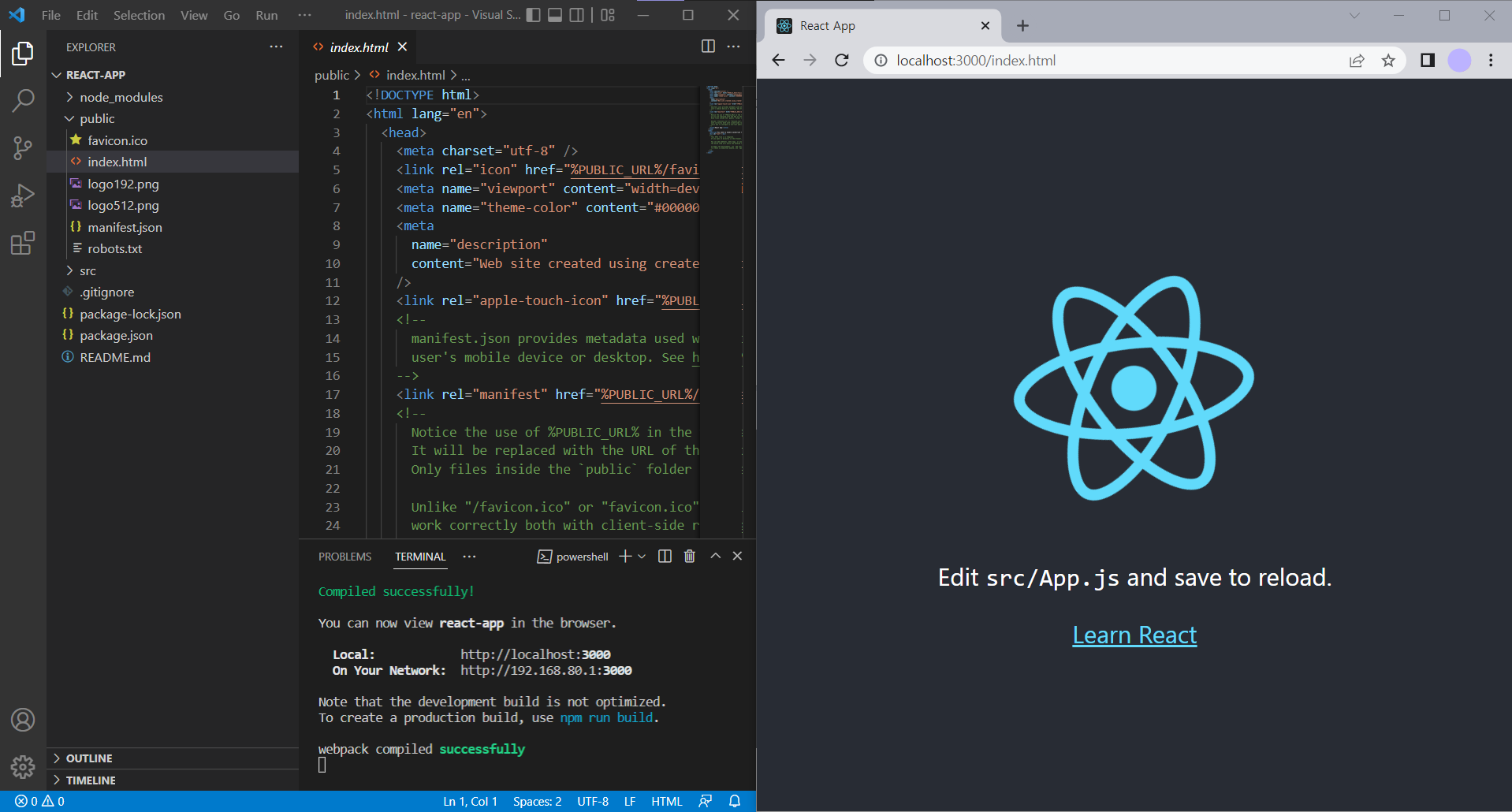
Task: Change language mode via HTML status item
Action: coord(666,801)
